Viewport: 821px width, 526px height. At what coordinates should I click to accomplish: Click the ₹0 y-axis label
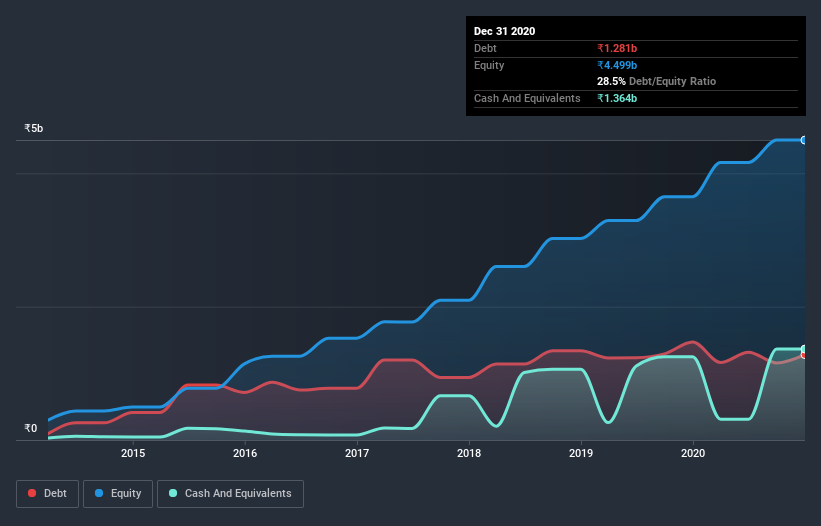31,428
